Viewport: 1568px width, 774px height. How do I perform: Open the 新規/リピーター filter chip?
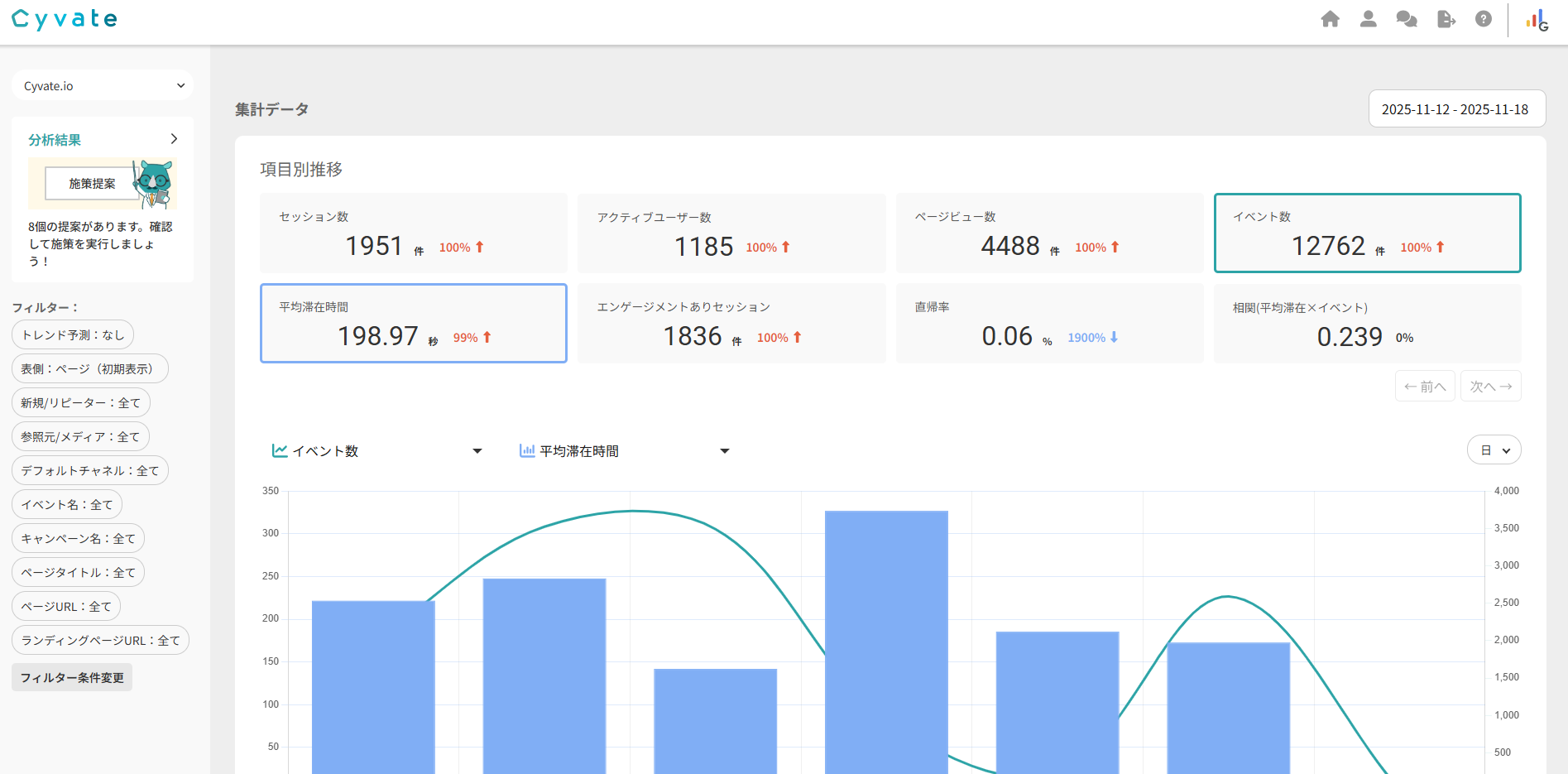tap(81, 402)
